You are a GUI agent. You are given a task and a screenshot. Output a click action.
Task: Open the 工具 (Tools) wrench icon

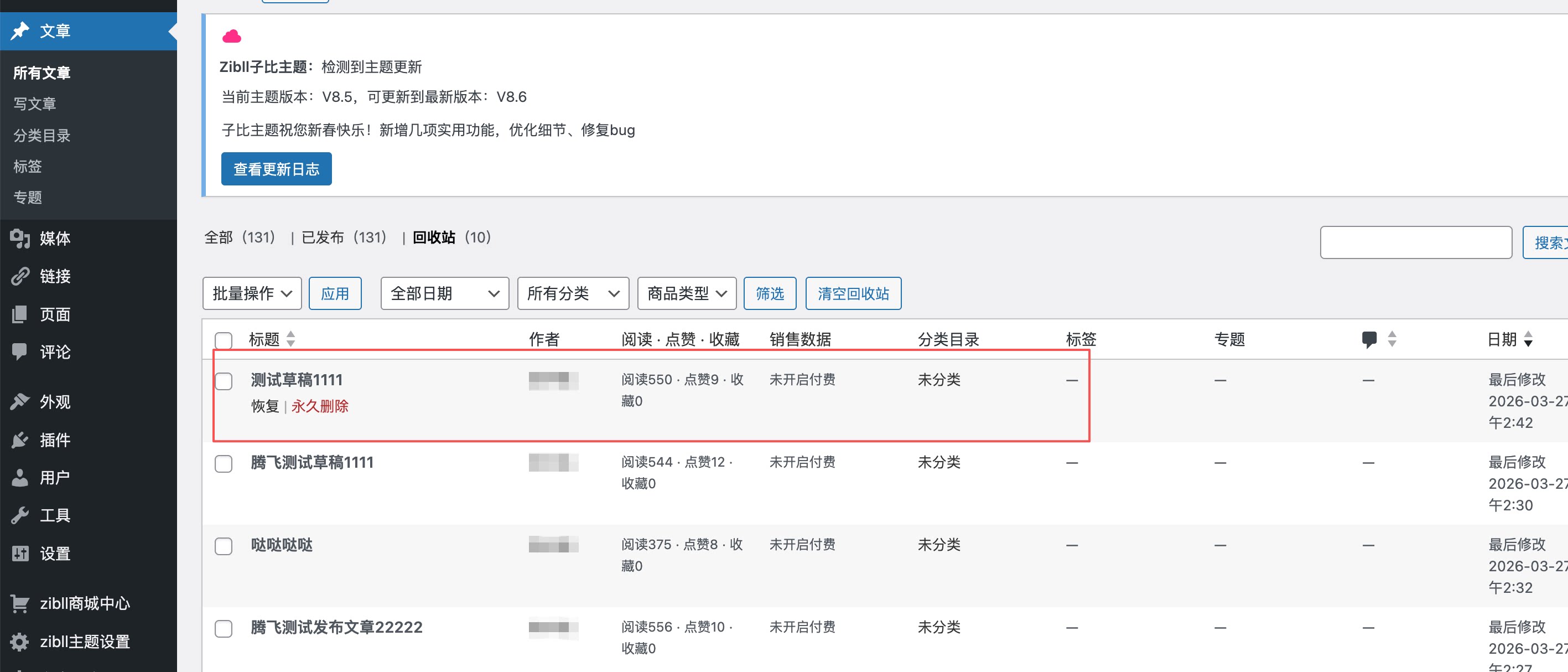click(x=20, y=515)
